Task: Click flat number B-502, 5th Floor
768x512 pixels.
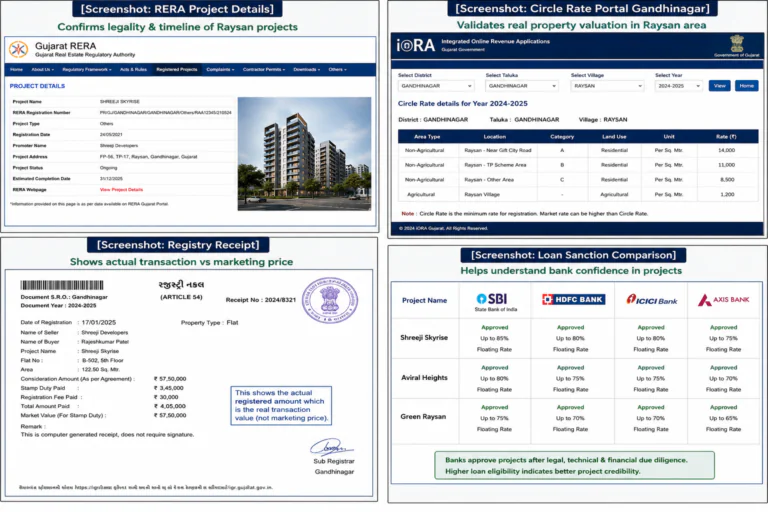Action: pyautogui.click(x=102, y=360)
